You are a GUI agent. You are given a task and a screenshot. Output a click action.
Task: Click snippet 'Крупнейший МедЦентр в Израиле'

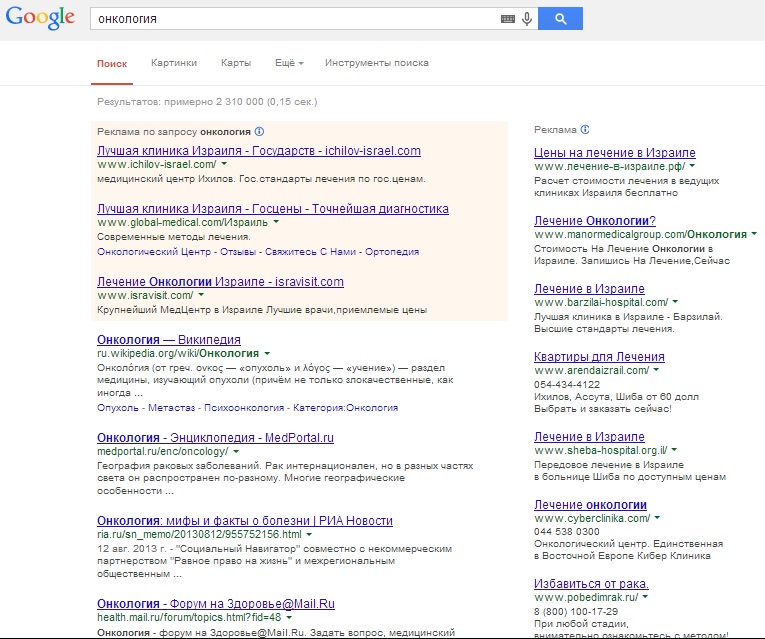180,310
